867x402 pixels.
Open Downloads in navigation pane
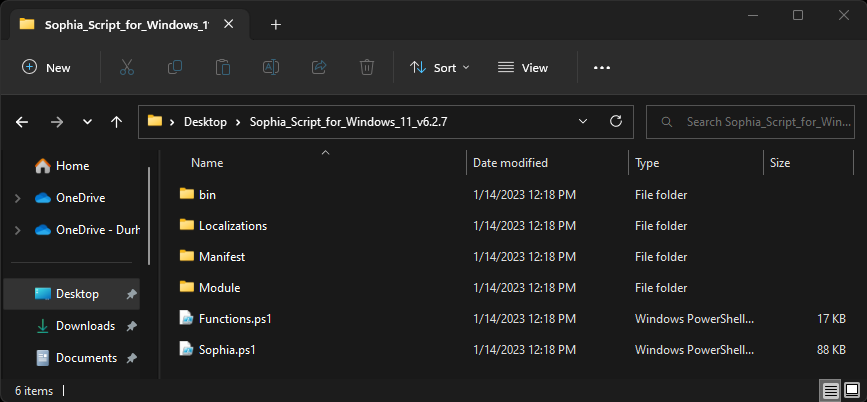point(75,326)
